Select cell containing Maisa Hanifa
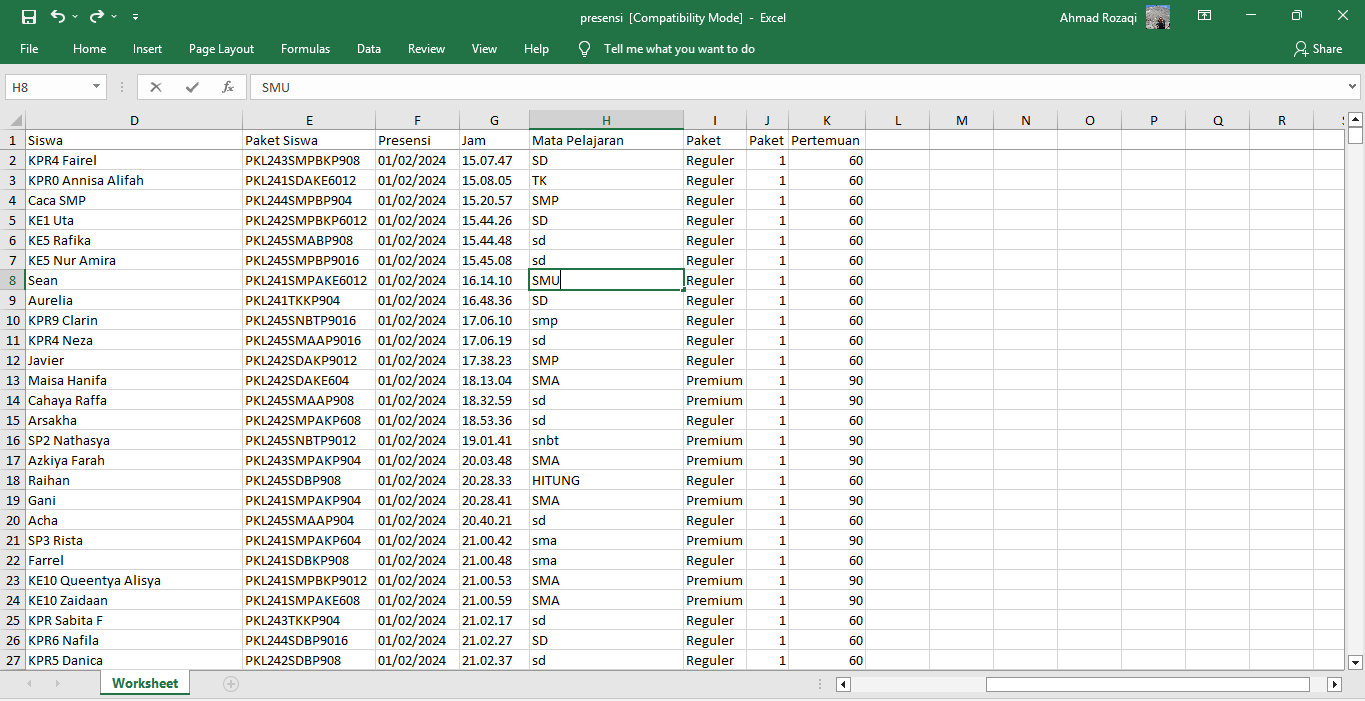 tap(134, 380)
